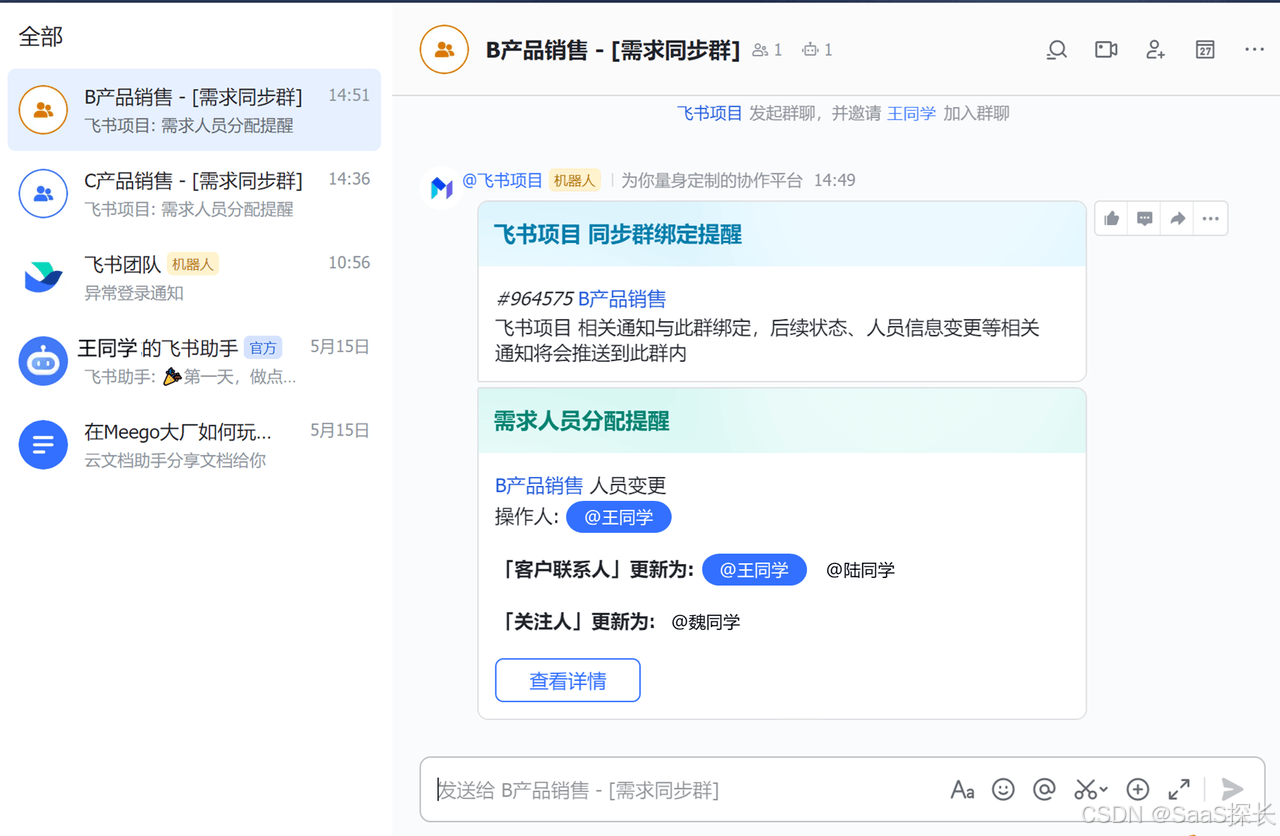Open C产品销售 - [需求同步群] conversation
The image size is (1280, 836).
194,194
